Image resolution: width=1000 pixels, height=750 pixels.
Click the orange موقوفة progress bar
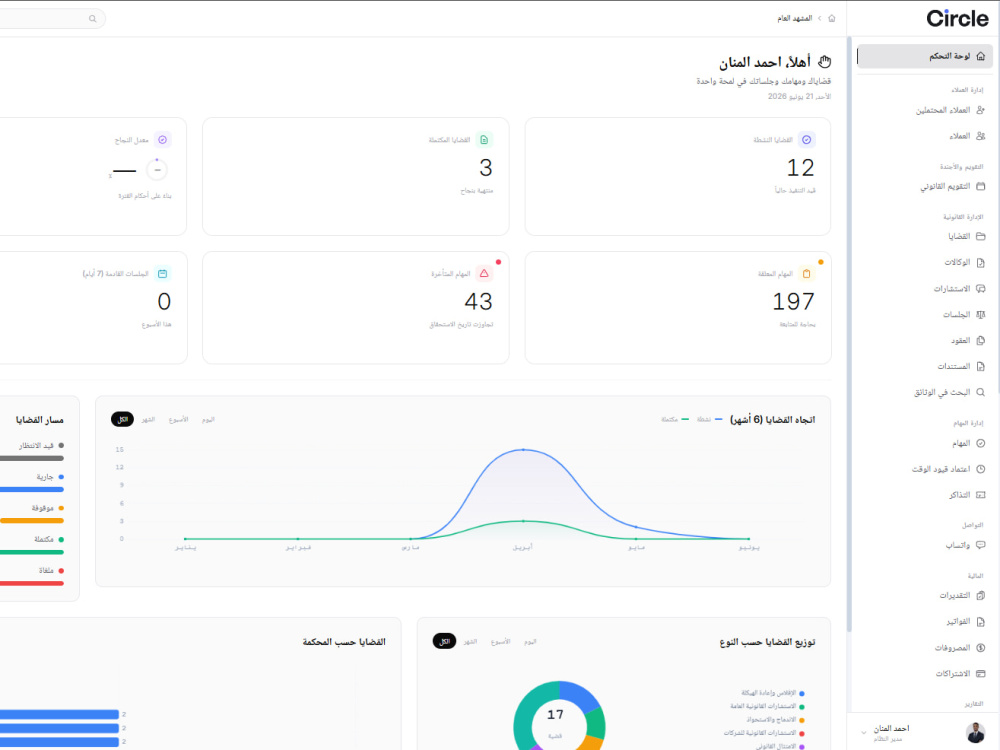[x=32, y=521]
